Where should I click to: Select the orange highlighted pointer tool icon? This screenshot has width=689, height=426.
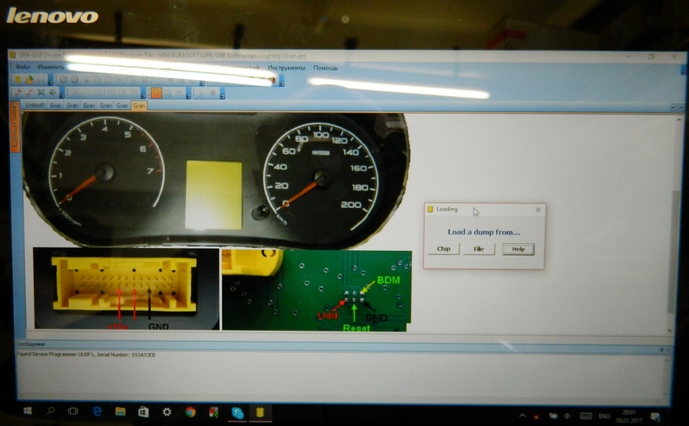tap(156, 93)
